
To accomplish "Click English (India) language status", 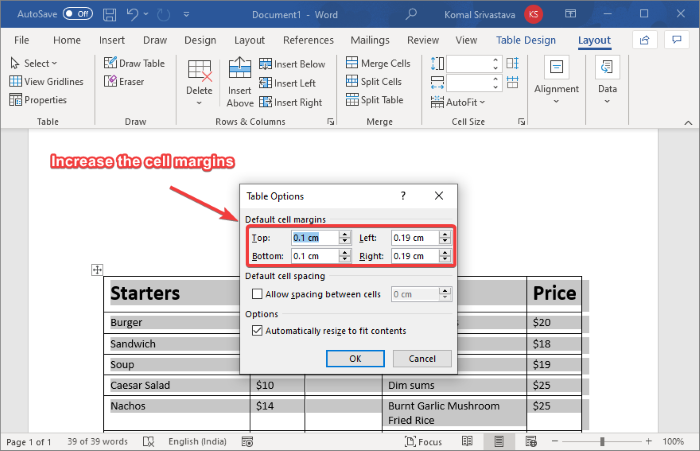I will [197, 442].
